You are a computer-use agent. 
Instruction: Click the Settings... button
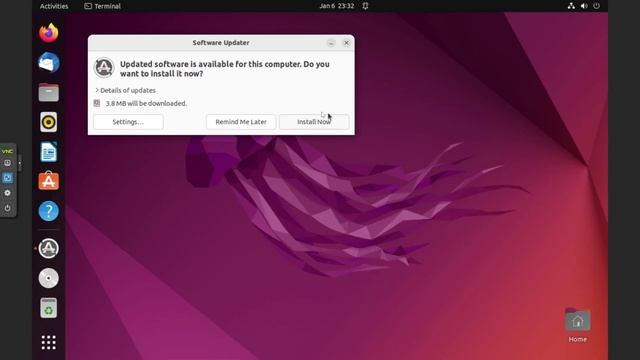point(128,122)
